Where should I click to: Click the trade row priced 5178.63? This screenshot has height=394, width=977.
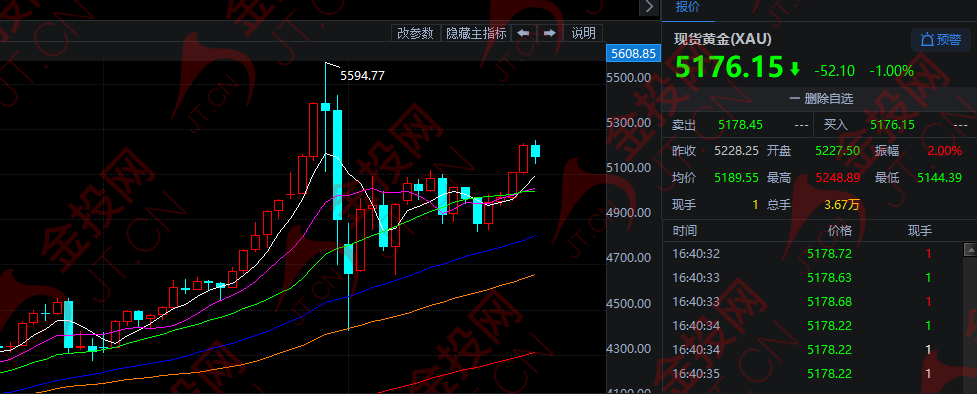click(812, 277)
